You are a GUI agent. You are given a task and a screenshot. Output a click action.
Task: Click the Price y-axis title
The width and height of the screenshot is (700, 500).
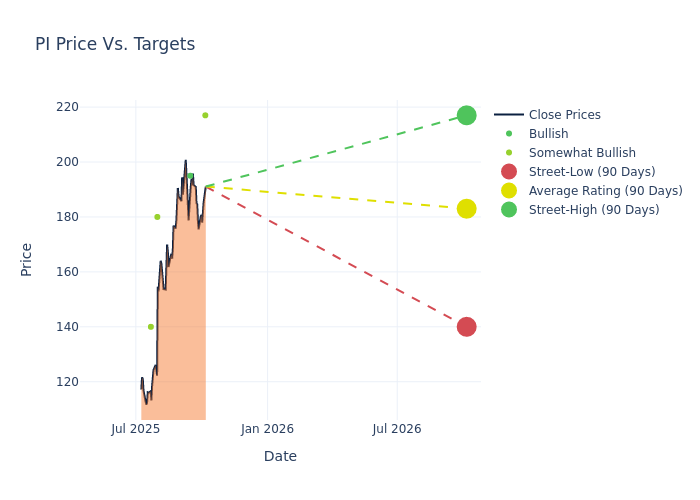[x=27, y=259]
